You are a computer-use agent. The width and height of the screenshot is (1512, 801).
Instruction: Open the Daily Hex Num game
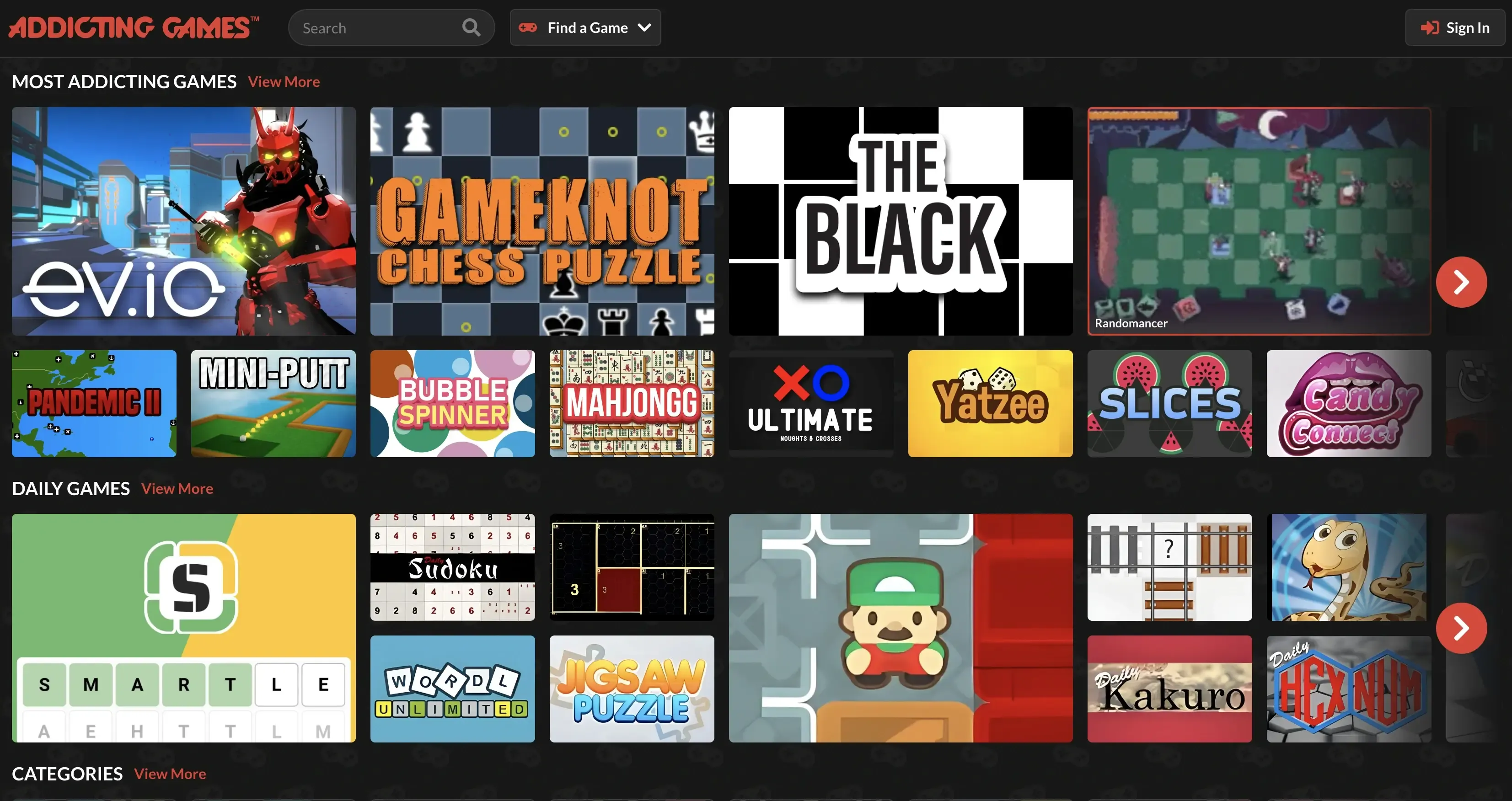(1349, 689)
